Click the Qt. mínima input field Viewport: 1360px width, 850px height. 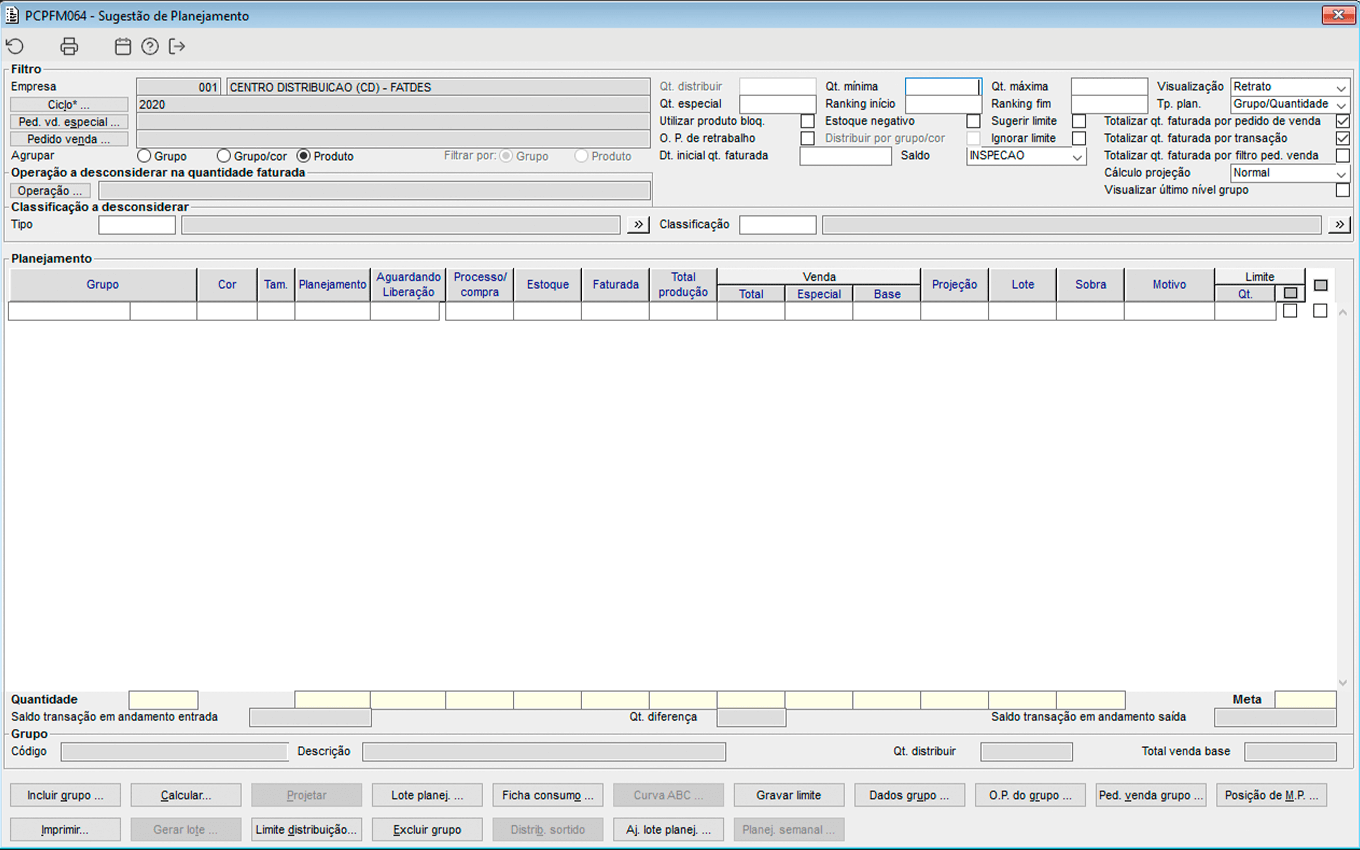click(943, 87)
